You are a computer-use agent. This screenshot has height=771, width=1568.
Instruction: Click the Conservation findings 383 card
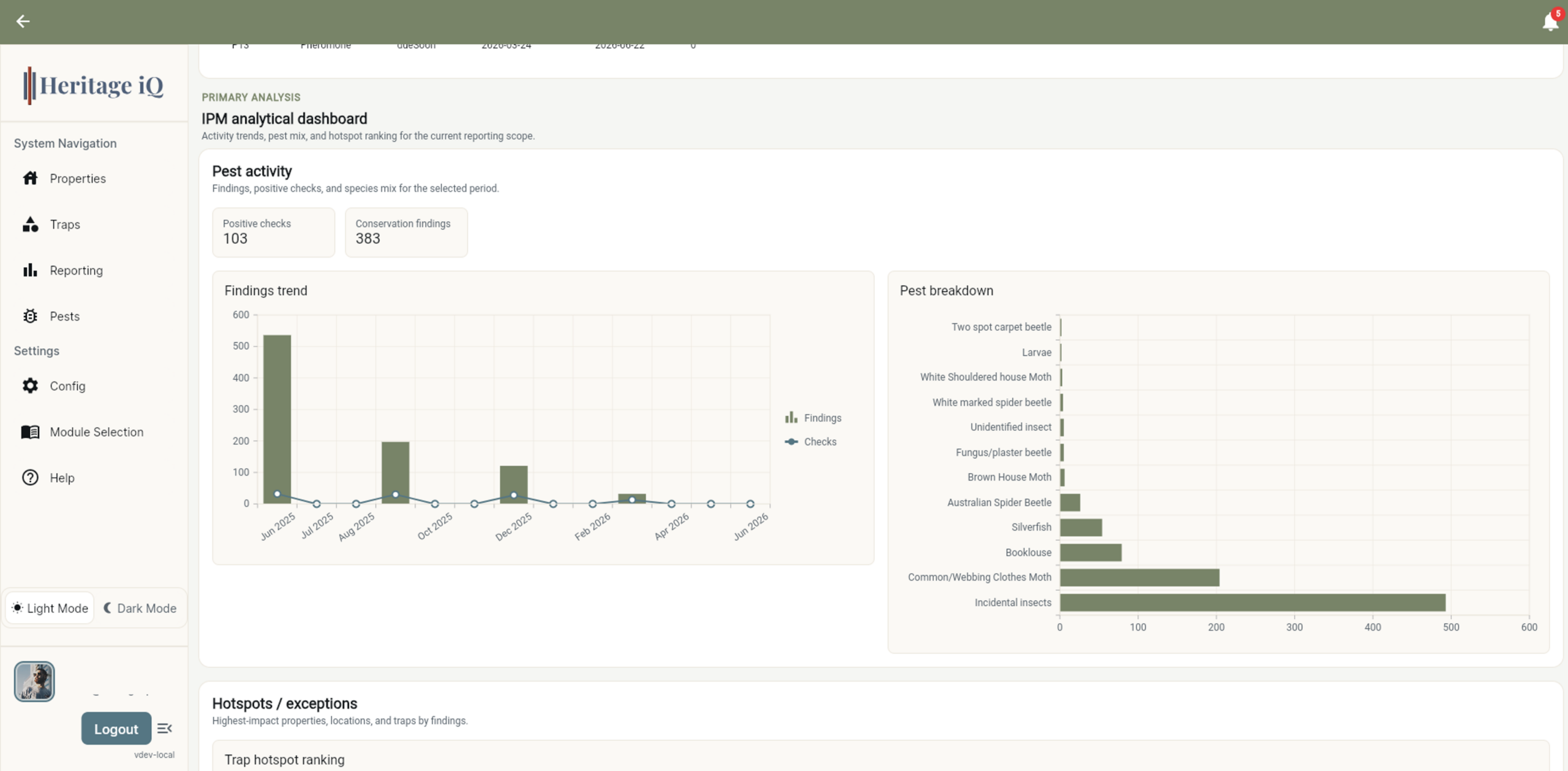(406, 232)
